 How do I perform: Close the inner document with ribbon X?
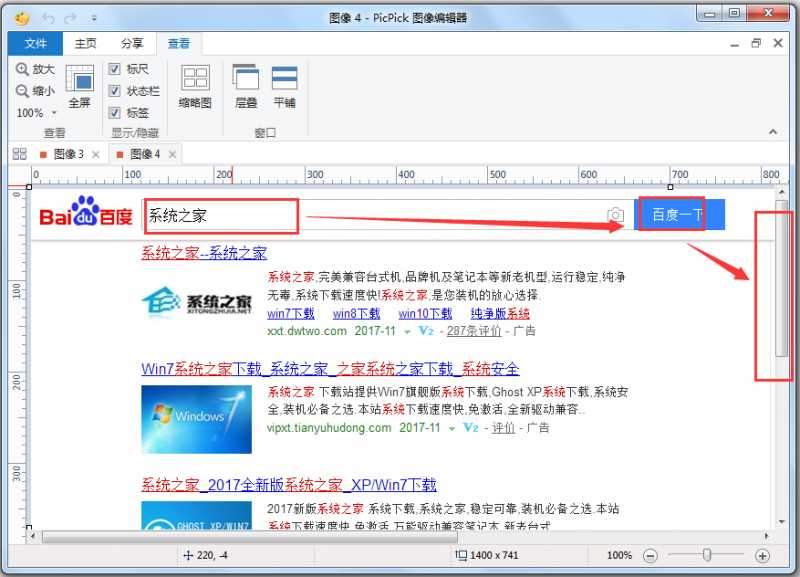point(778,43)
